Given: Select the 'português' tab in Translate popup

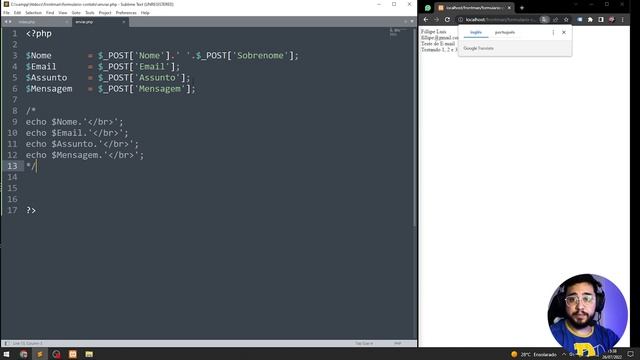Looking at the screenshot, I should (505, 32).
